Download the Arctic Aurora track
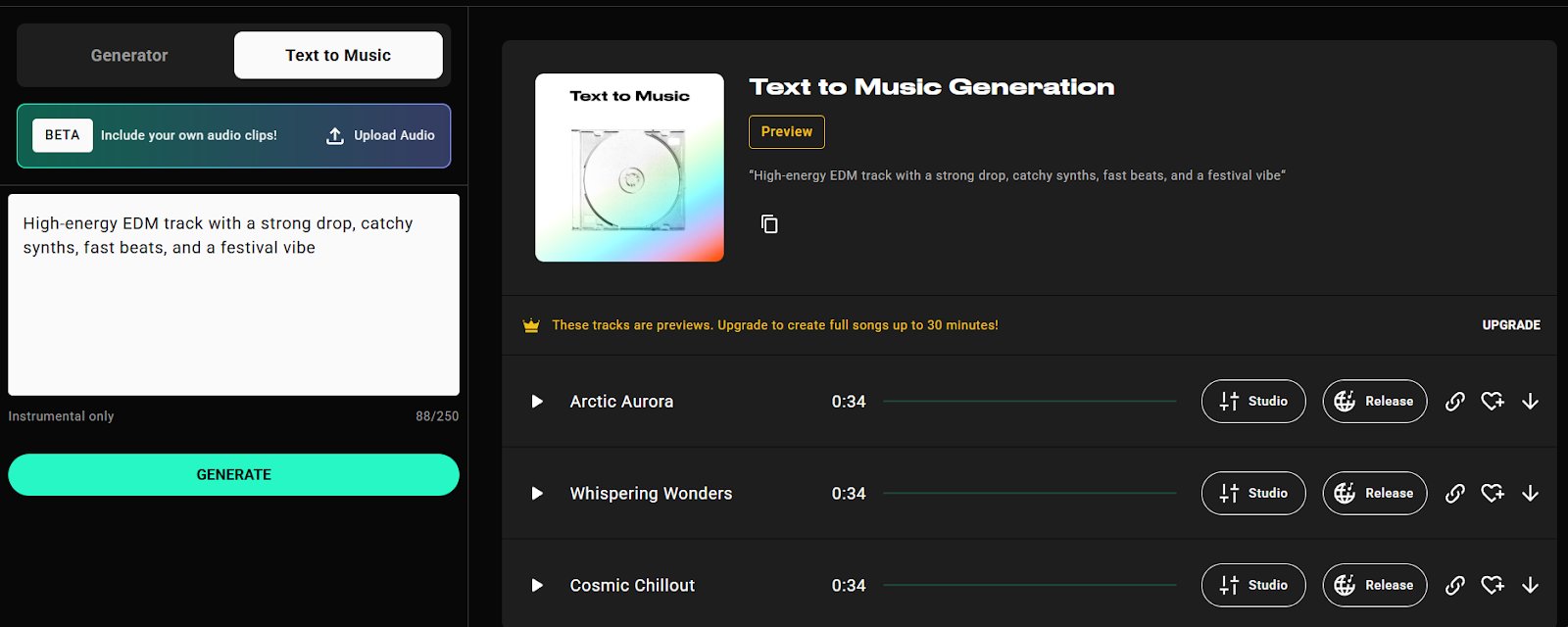Viewport: 1568px width, 627px height. (1530, 402)
